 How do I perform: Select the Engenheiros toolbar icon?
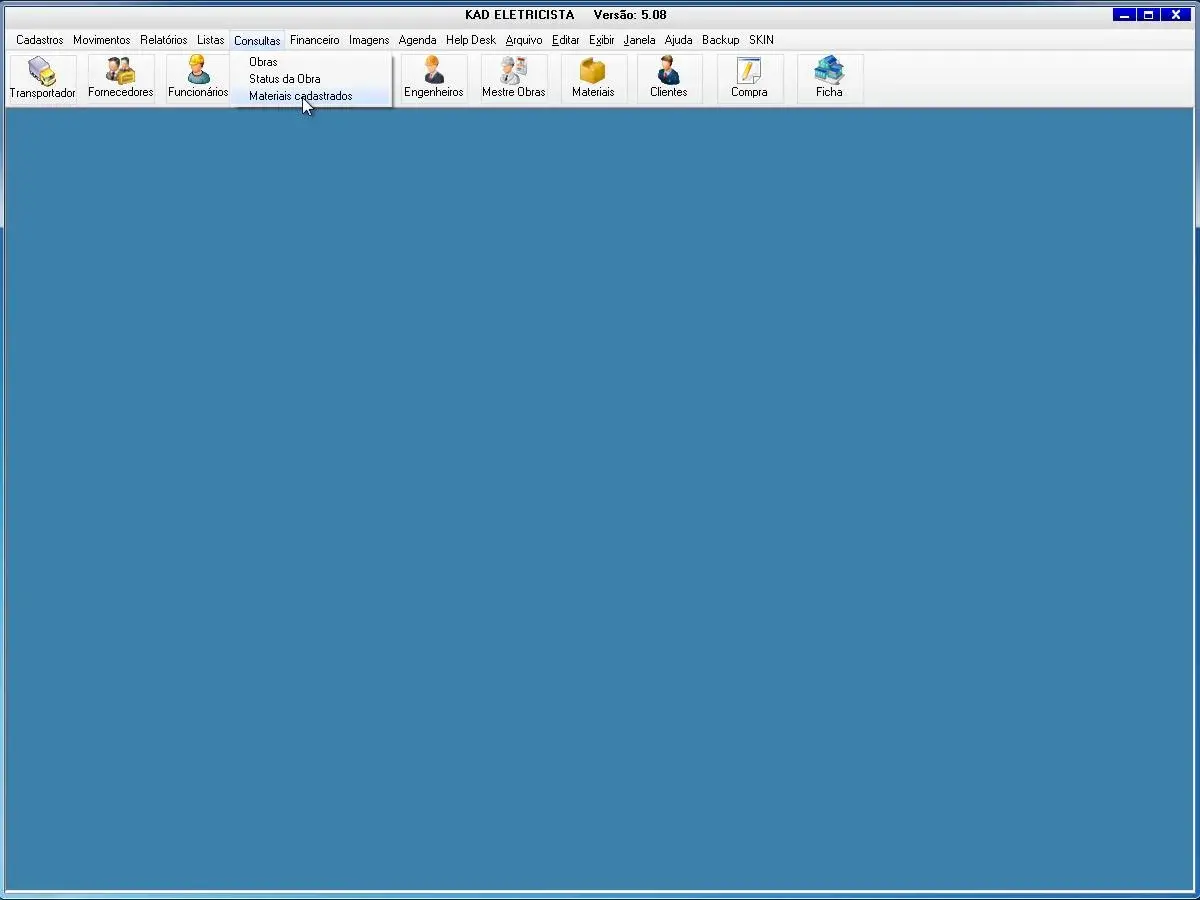[433, 78]
